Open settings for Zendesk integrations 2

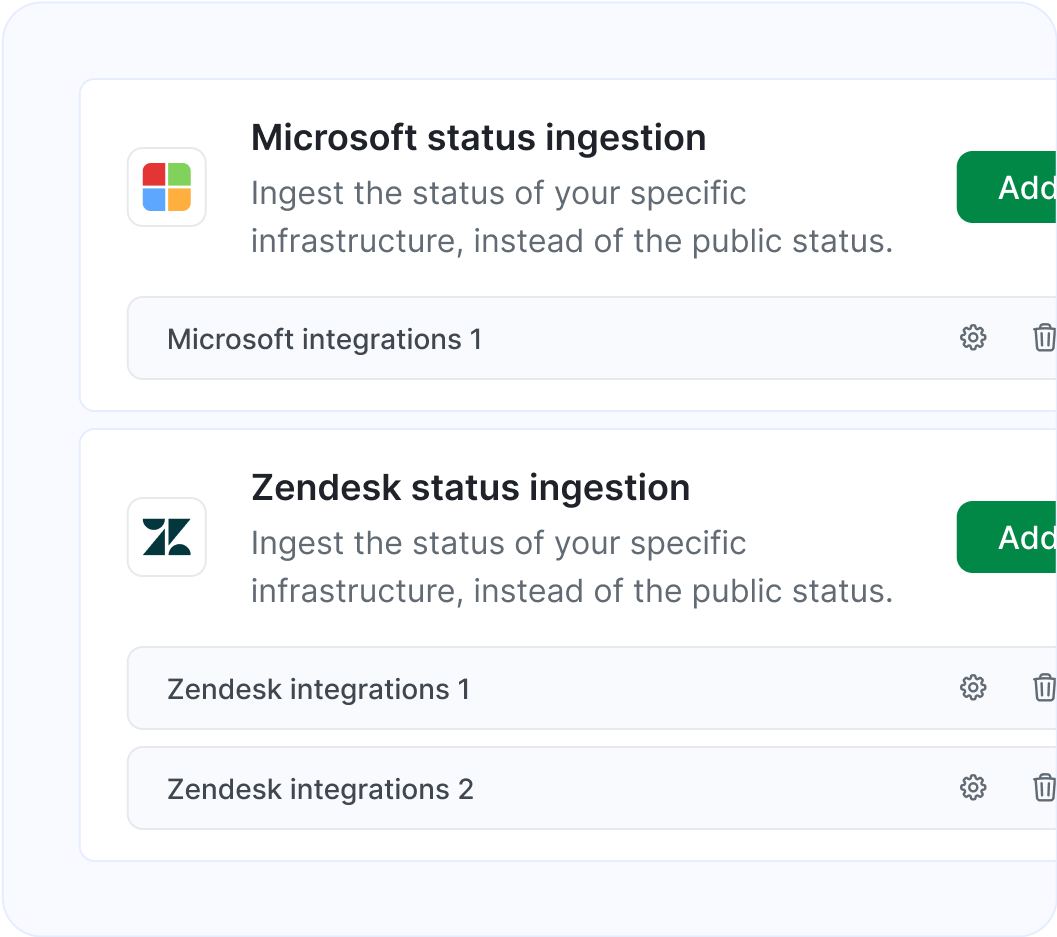pyautogui.click(x=972, y=788)
